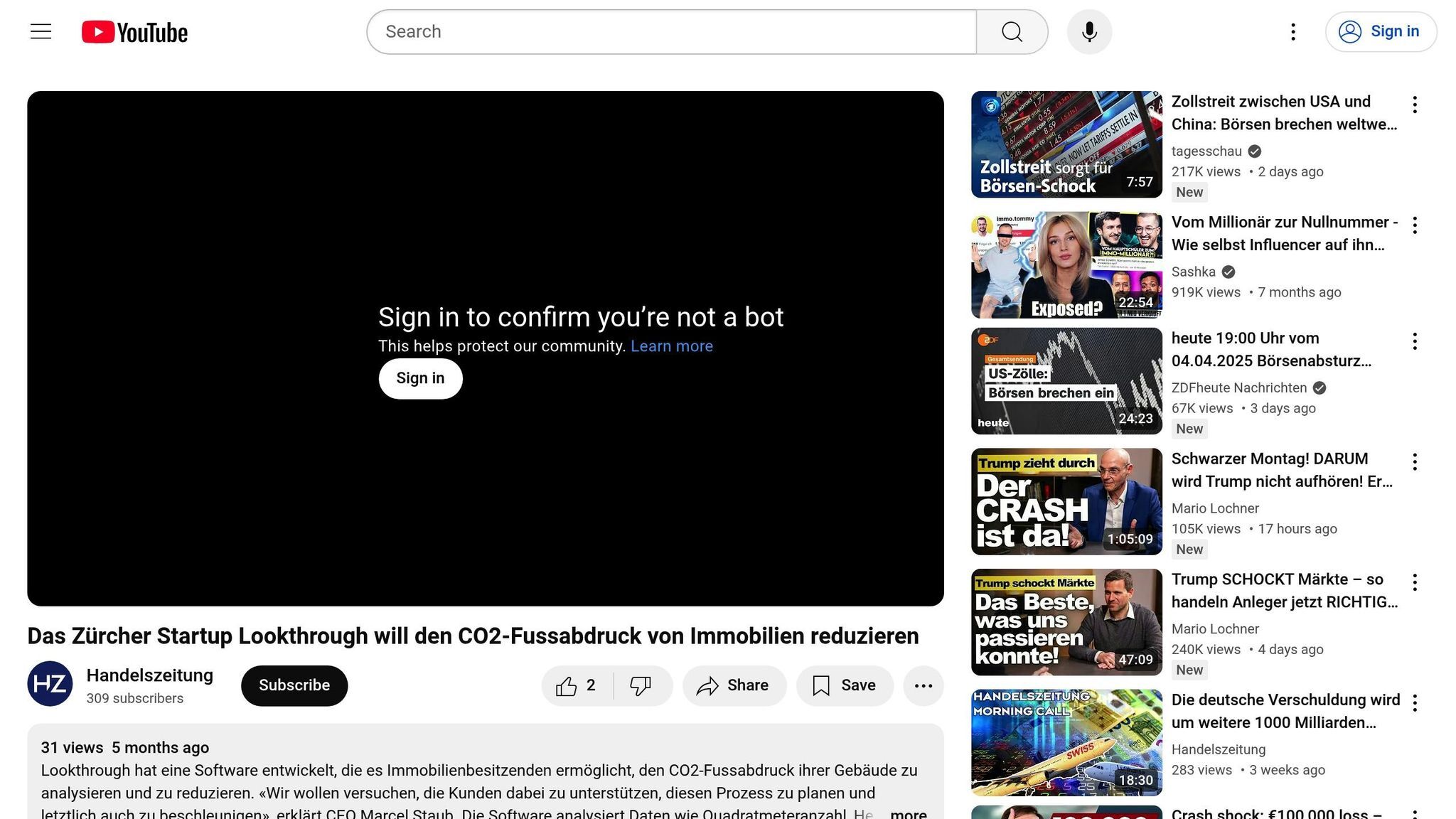Open Handelszeitung Morning Call thumbnail
This screenshot has width=1456, height=819.
(1066, 743)
